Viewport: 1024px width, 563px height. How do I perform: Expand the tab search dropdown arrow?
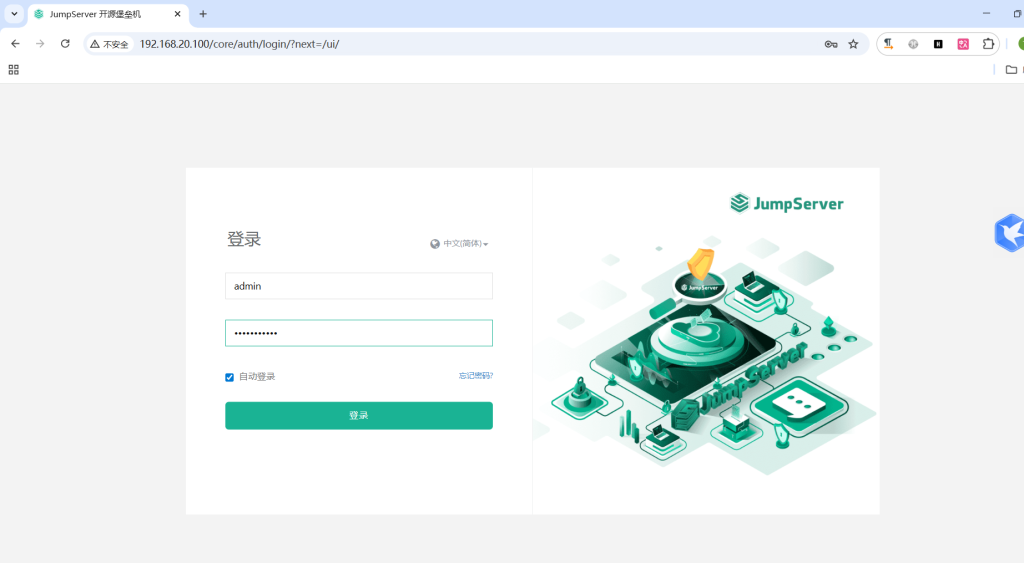coord(14,14)
